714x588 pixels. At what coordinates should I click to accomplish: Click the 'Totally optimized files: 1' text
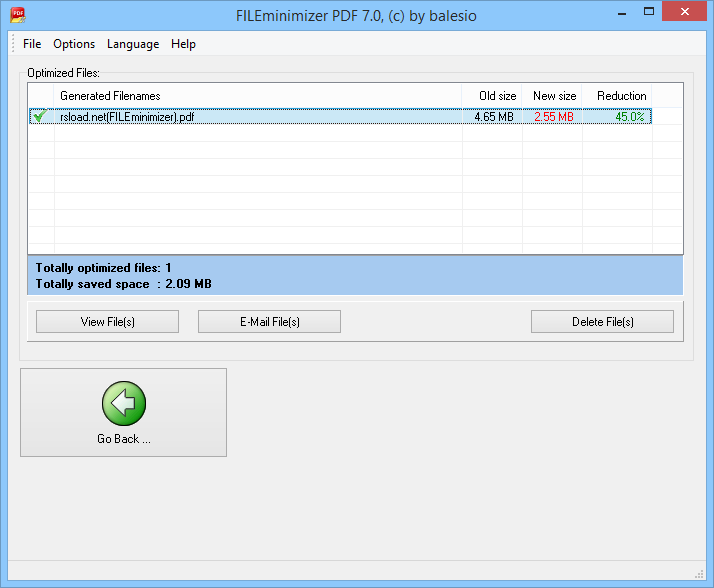coord(103,267)
